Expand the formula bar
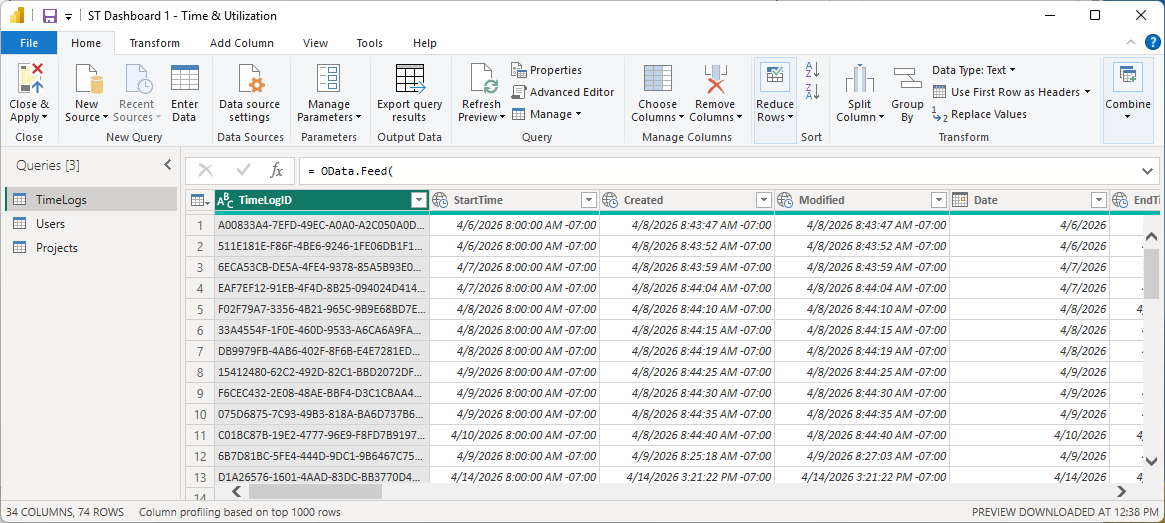 pyautogui.click(x=1146, y=172)
